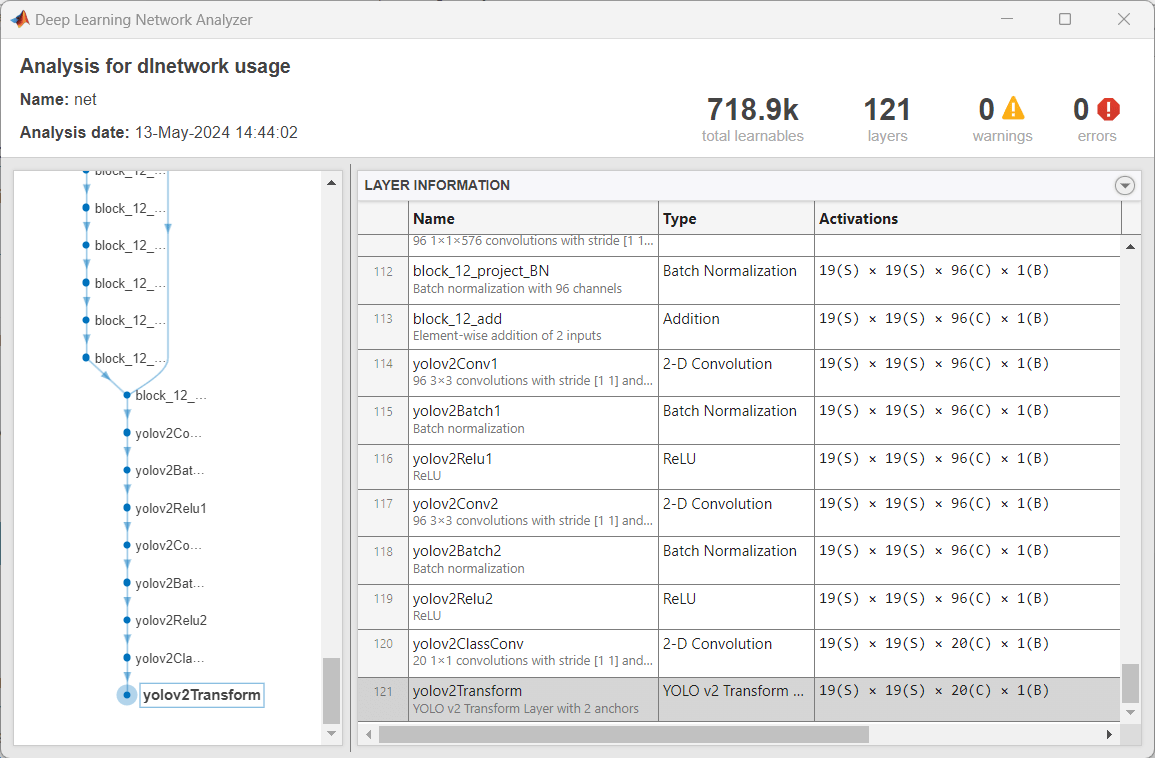
Task: Expand the Layer Information options arrow
Action: [1125, 185]
